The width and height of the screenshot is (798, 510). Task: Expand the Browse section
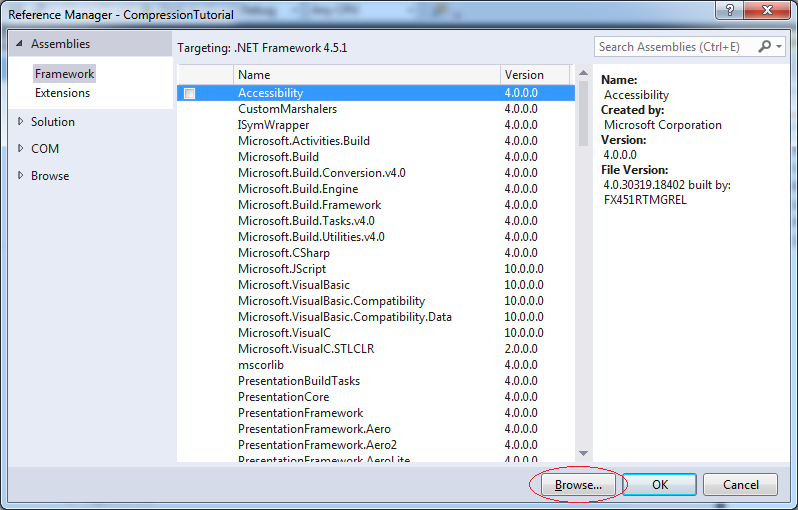20,176
